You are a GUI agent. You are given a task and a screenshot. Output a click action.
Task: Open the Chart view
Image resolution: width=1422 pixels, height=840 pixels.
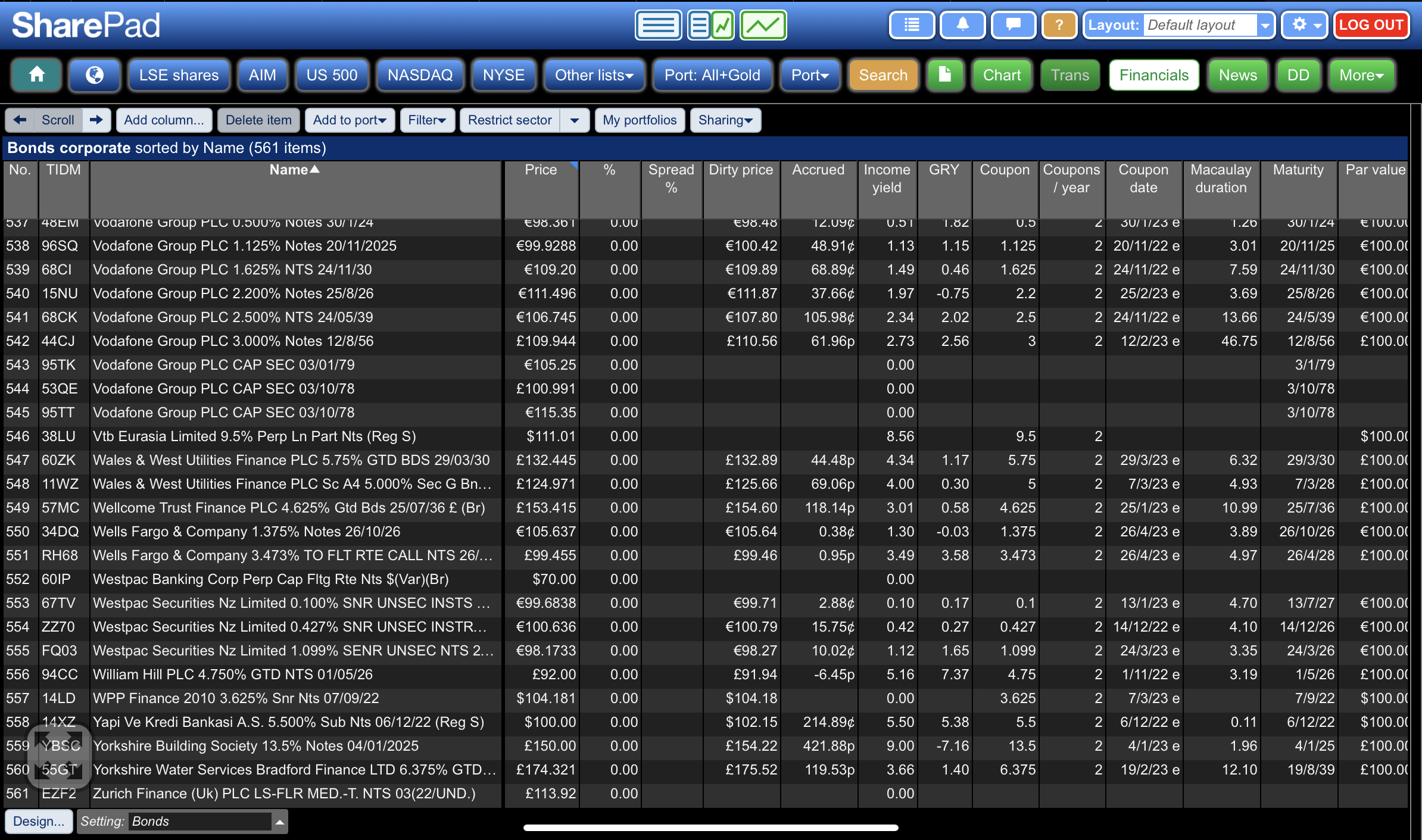(x=1002, y=75)
